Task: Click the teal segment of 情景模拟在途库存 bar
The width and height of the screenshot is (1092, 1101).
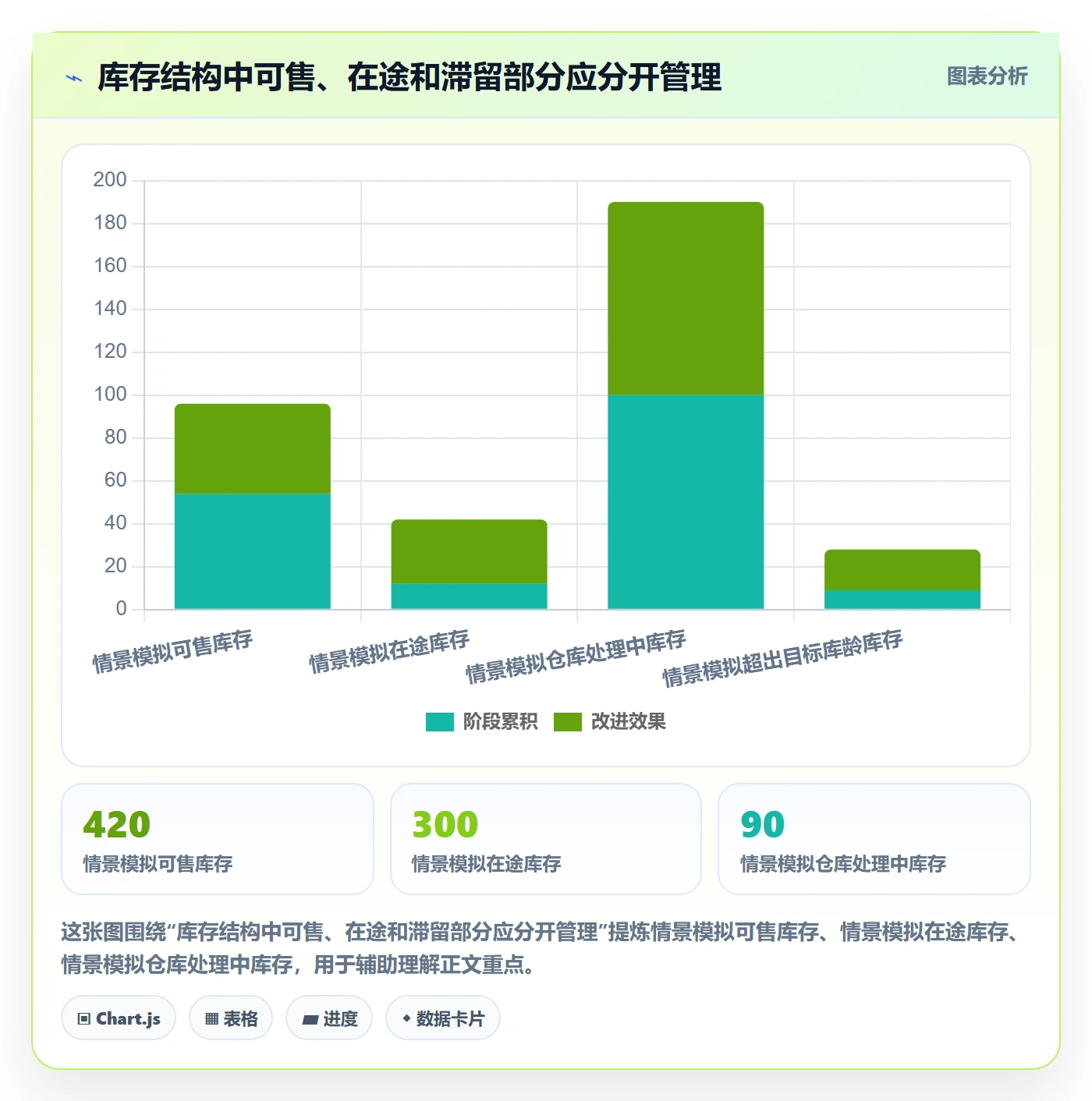Action: [x=469, y=596]
